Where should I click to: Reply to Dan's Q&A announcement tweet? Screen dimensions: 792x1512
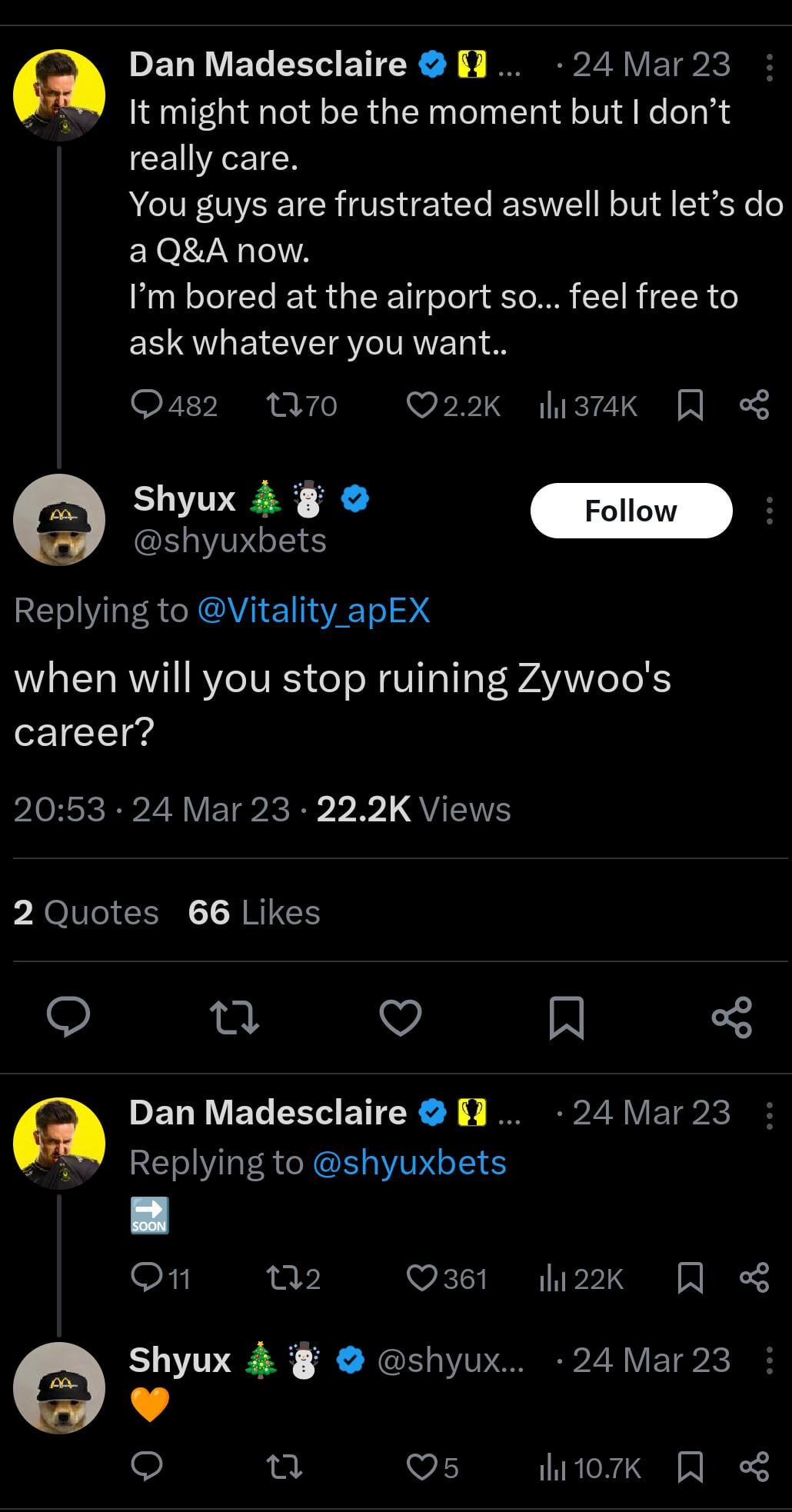146,404
